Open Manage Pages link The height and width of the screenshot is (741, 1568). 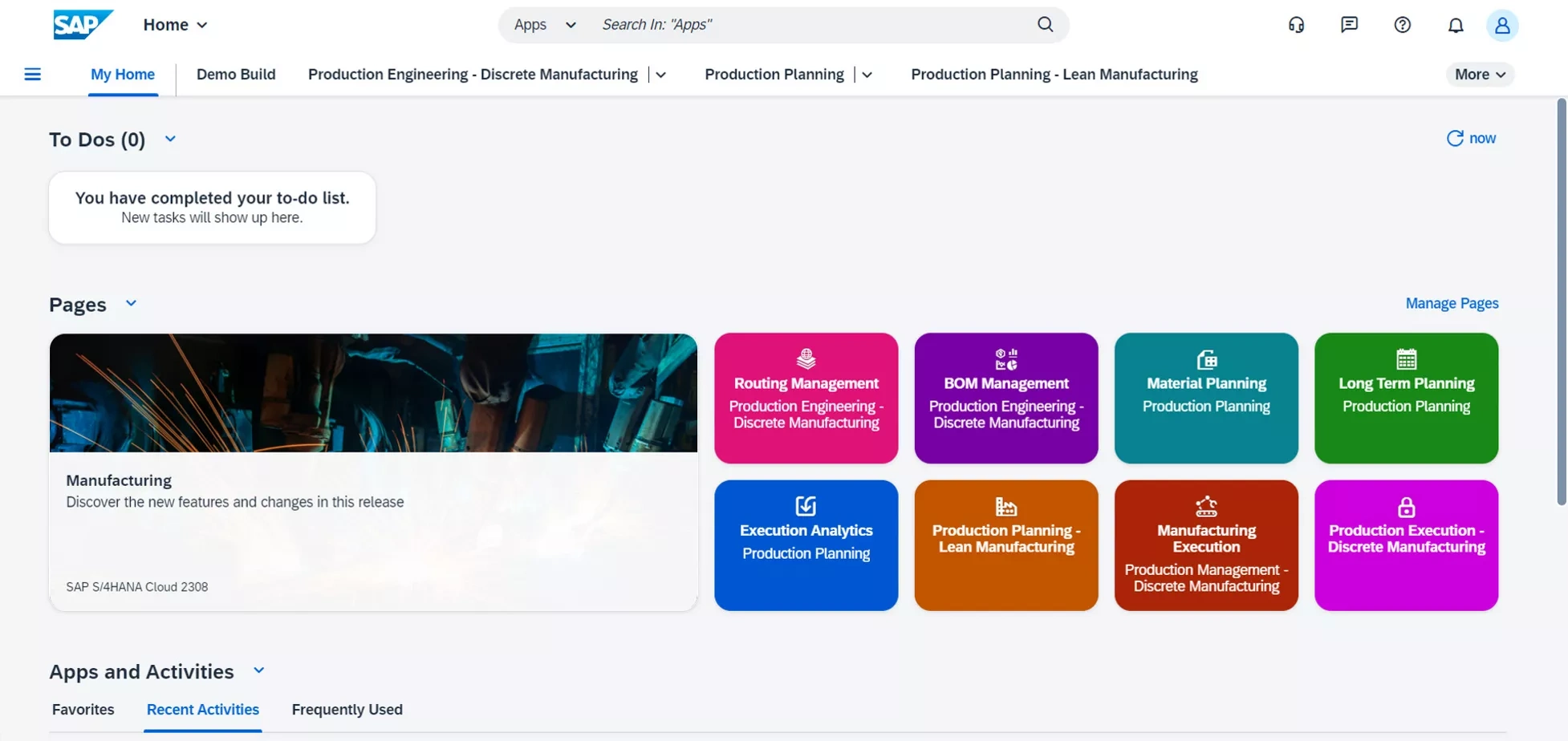pyautogui.click(x=1451, y=303)
